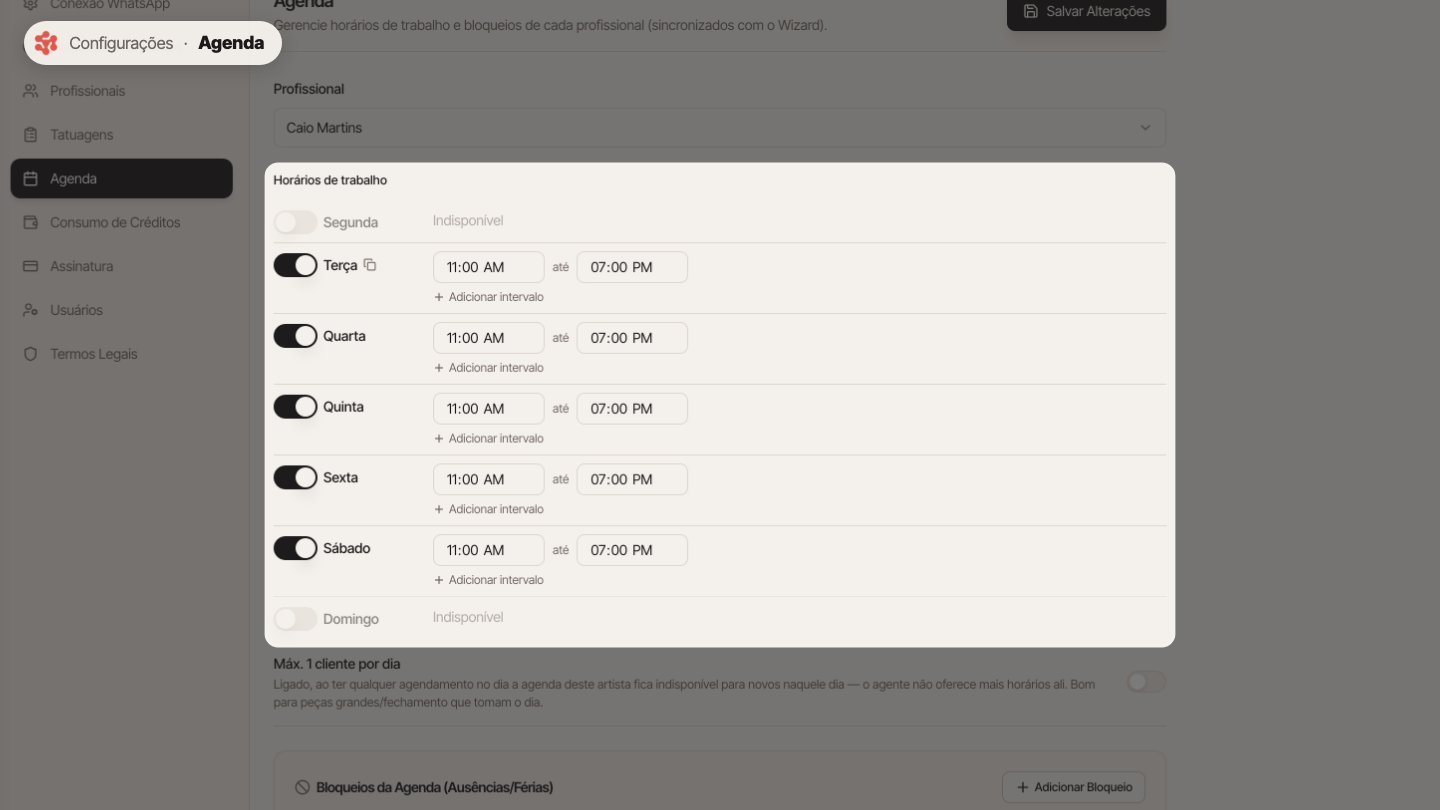Open the Assinatura menu item
This screenshot has width=1440, height=810.
click(121, 266)
